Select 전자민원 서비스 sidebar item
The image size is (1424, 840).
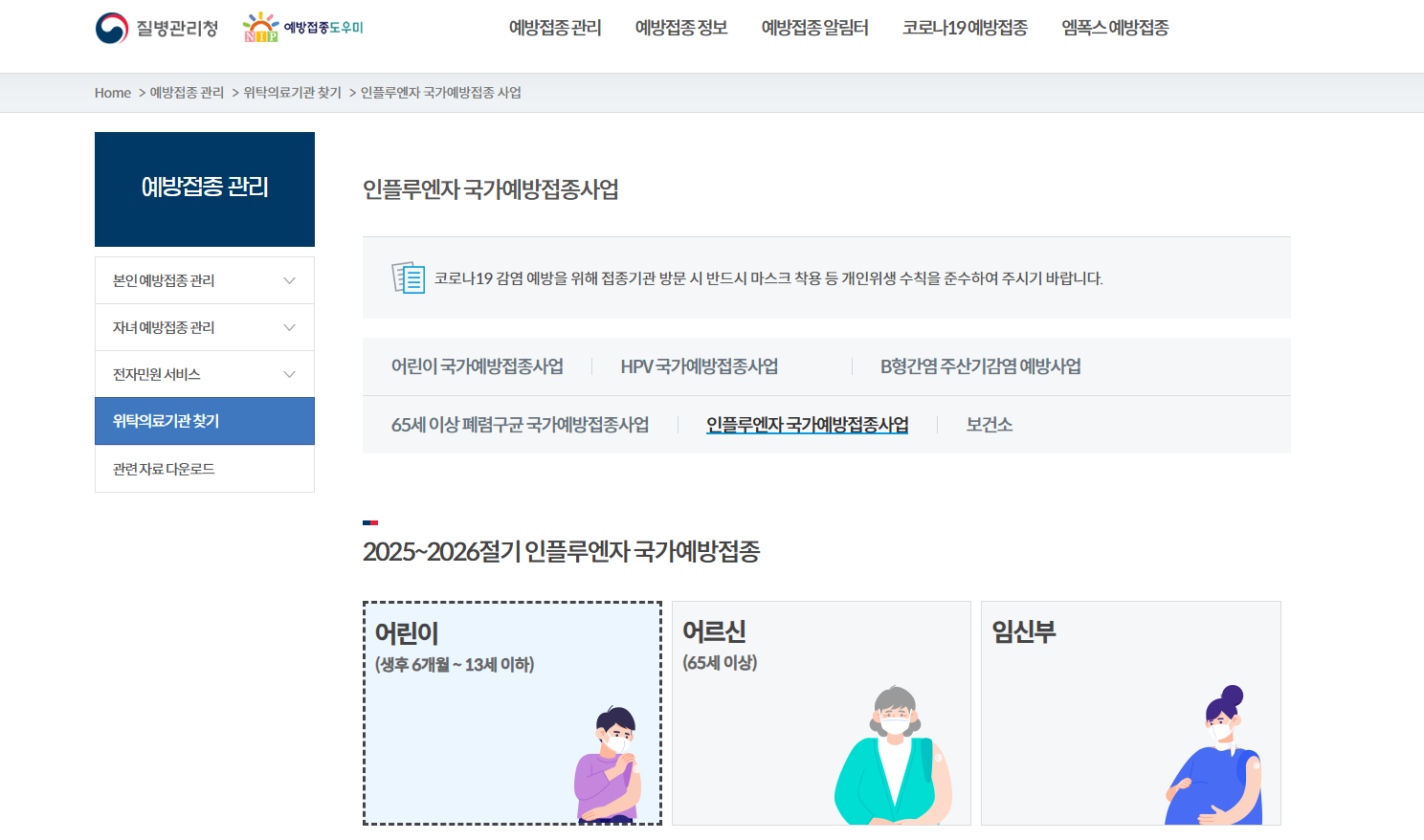tap(205, 374)
